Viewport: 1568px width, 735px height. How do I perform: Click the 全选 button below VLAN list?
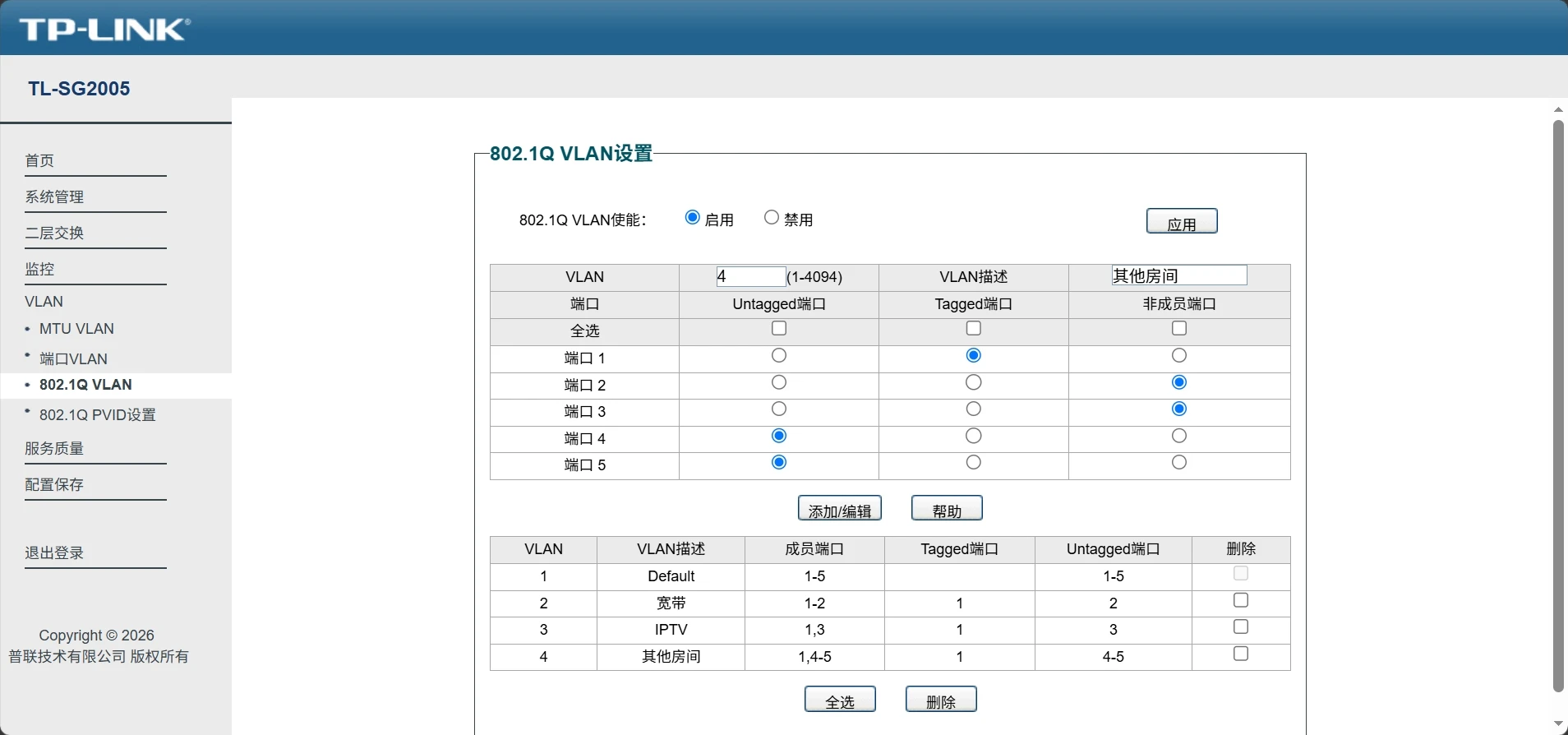pyautogui.click(x=840, y=699)
